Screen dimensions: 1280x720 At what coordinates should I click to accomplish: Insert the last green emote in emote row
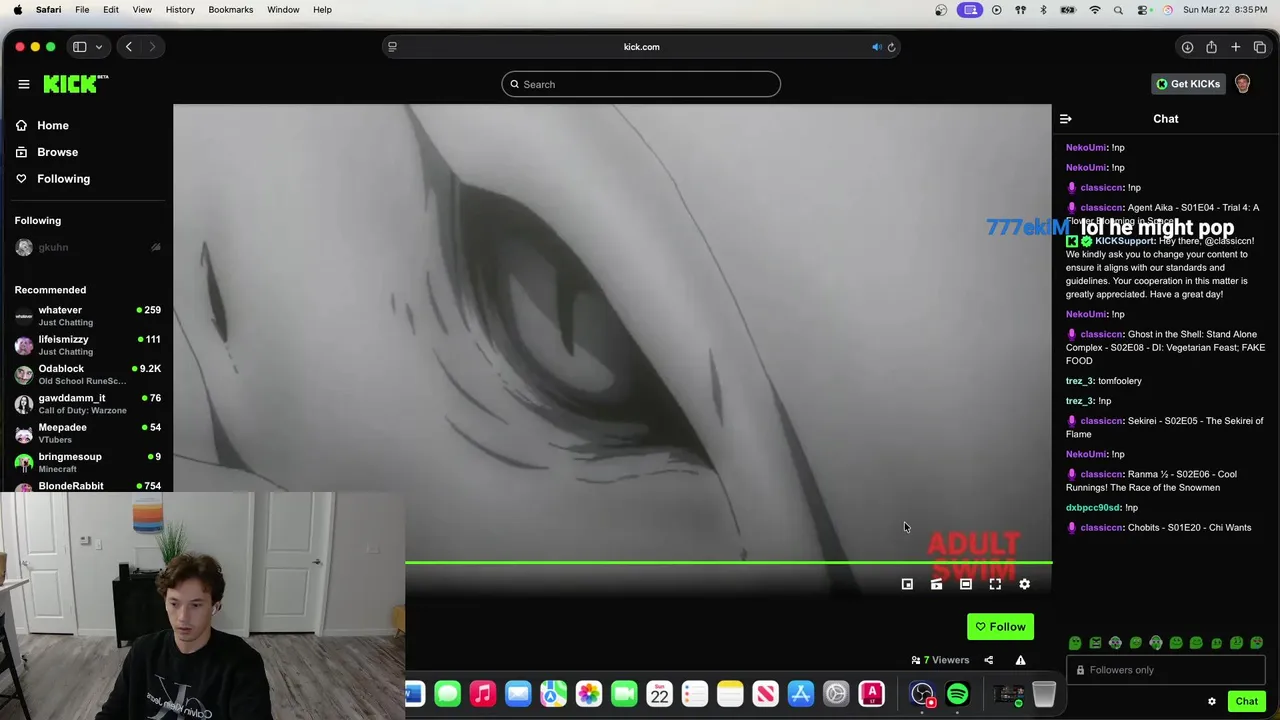[1257, 643]
